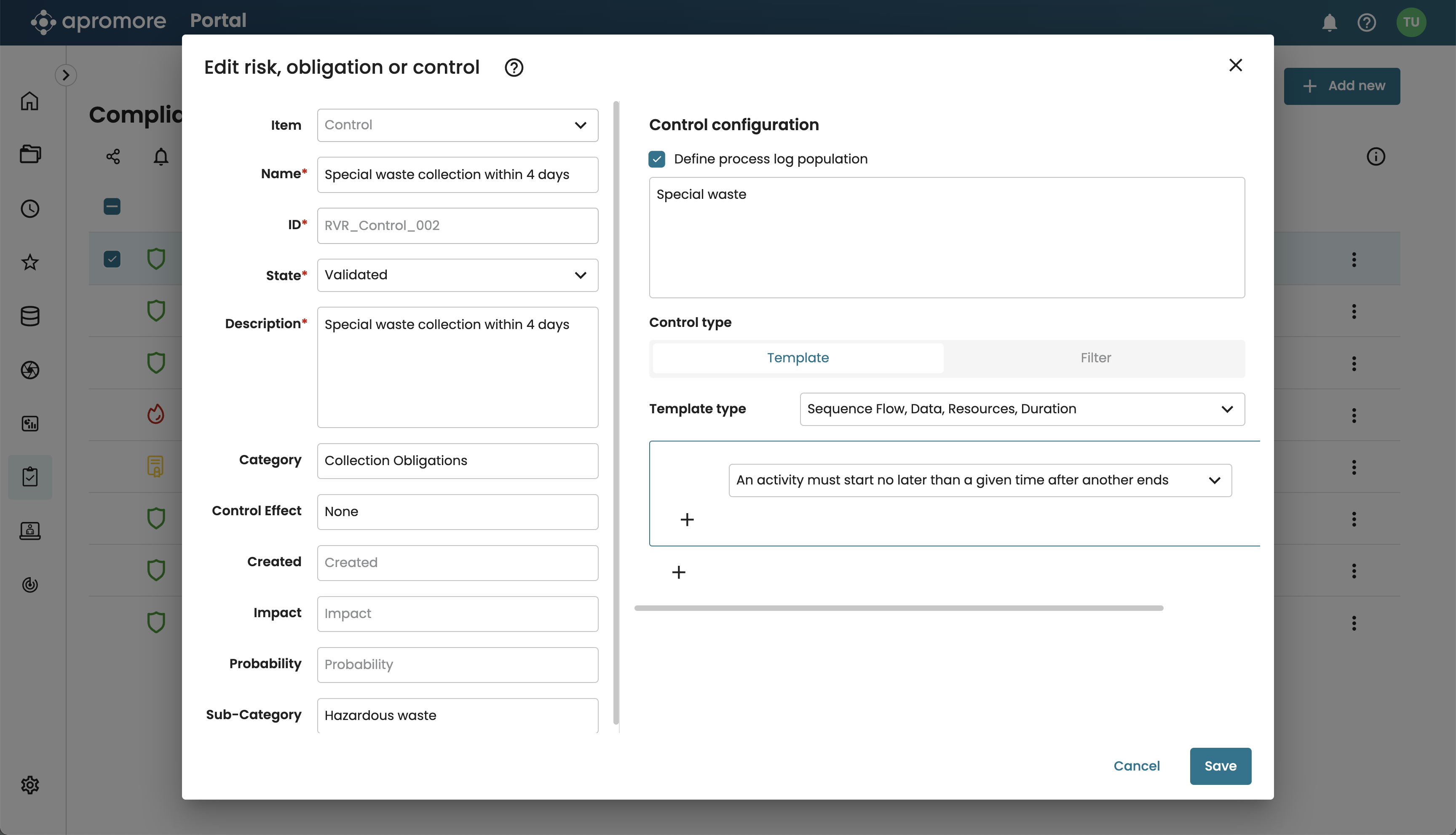Viewport: 1456px width, 835px height.
Task: Click the vertical scrollbar of form panel
Action: coord(616,413)
